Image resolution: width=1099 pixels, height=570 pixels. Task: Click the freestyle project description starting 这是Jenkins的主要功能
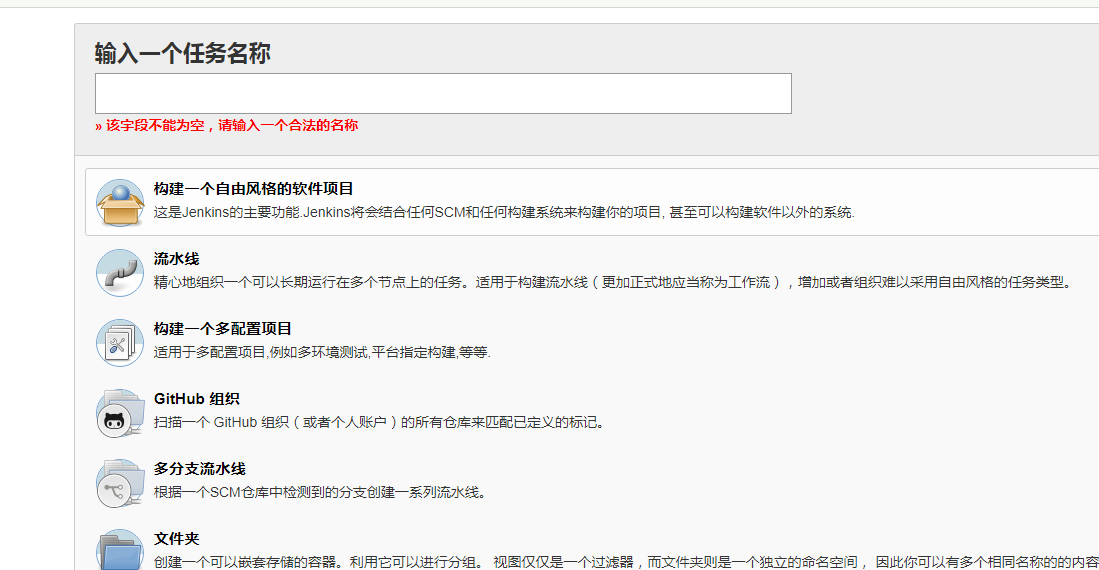coord(504,212)
